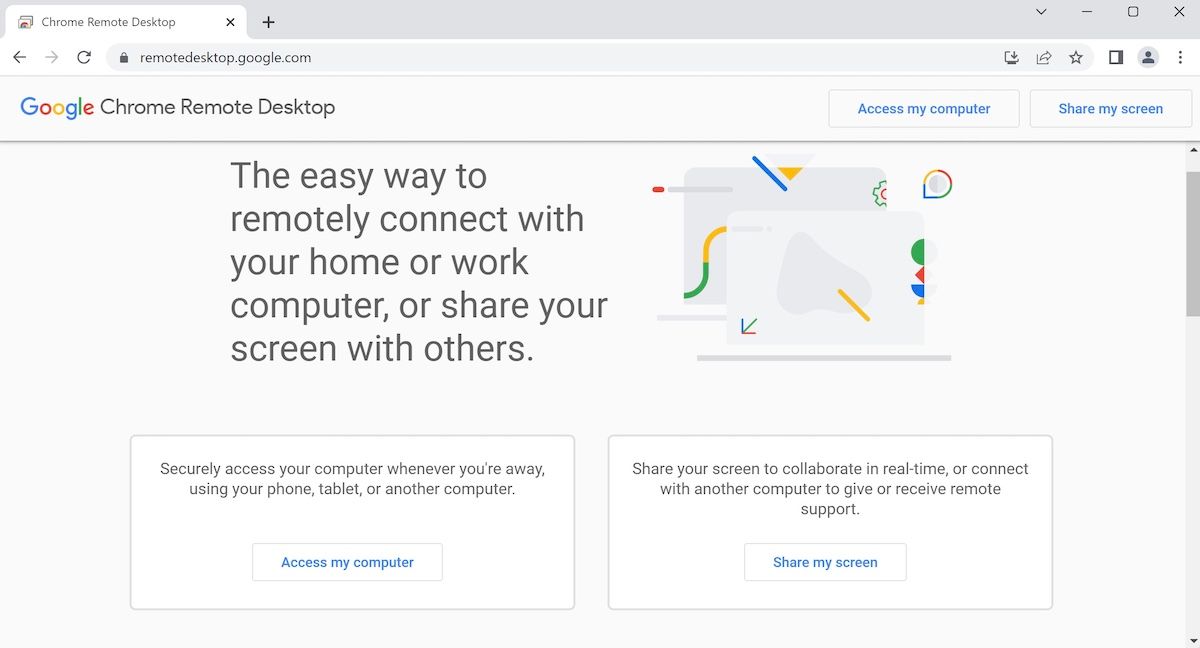Open the Chrome profile avatar
Image resolution: width=1200 pixels, height=648 pixels.
[1148, 58]
